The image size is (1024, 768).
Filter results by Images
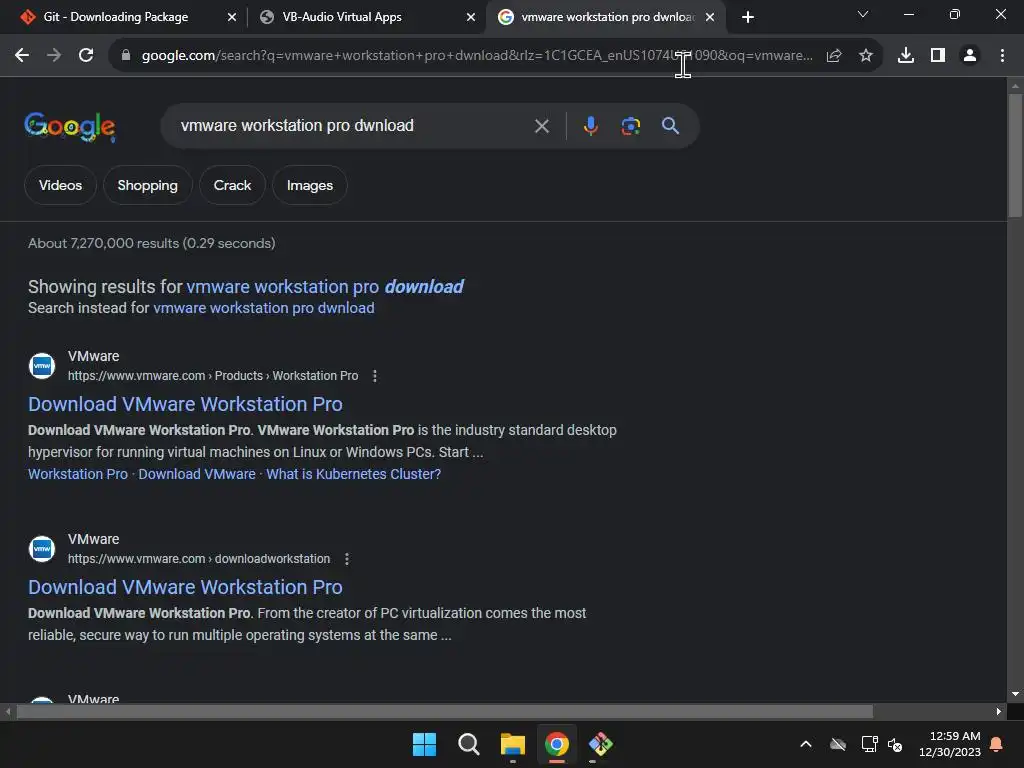coord(310,185)
